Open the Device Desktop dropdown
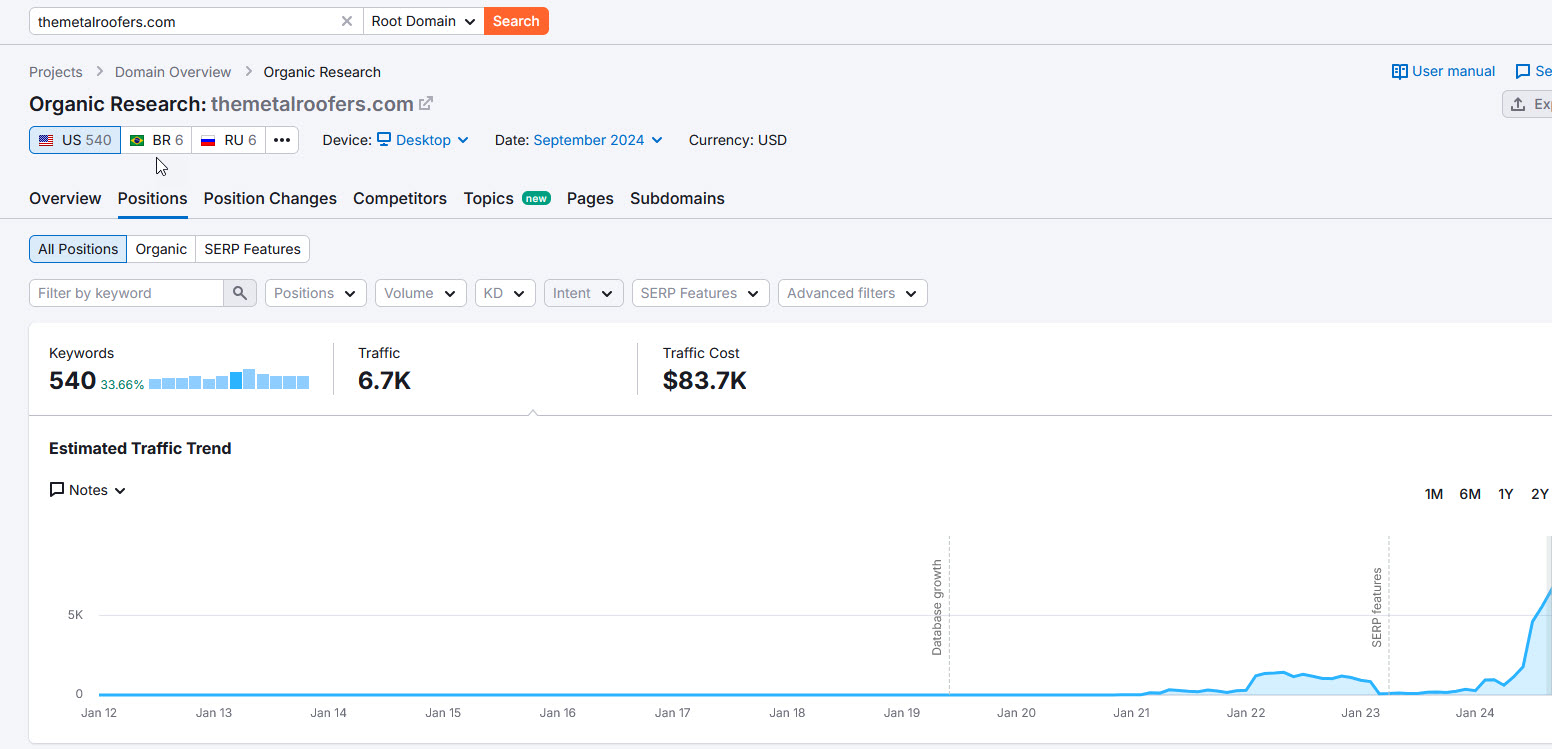The image size is (1552, 749). [423, 140]
